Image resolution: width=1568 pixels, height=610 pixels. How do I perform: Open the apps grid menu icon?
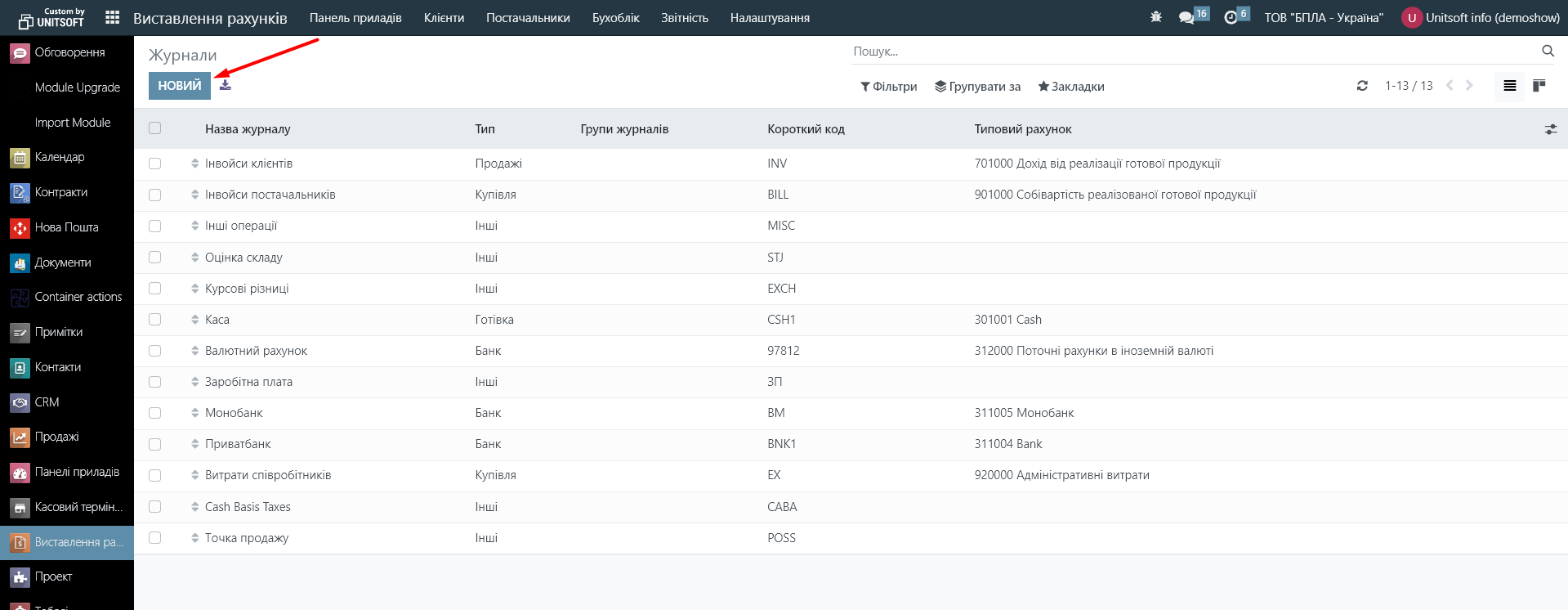(113, 17)
